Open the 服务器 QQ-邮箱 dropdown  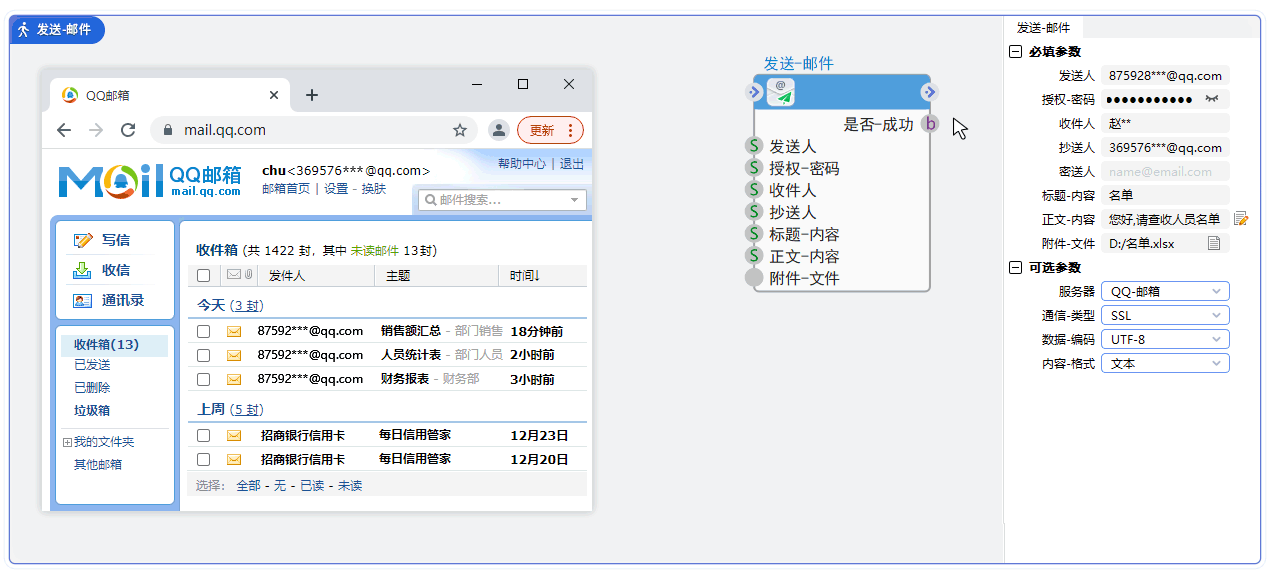click(1165, 291)
